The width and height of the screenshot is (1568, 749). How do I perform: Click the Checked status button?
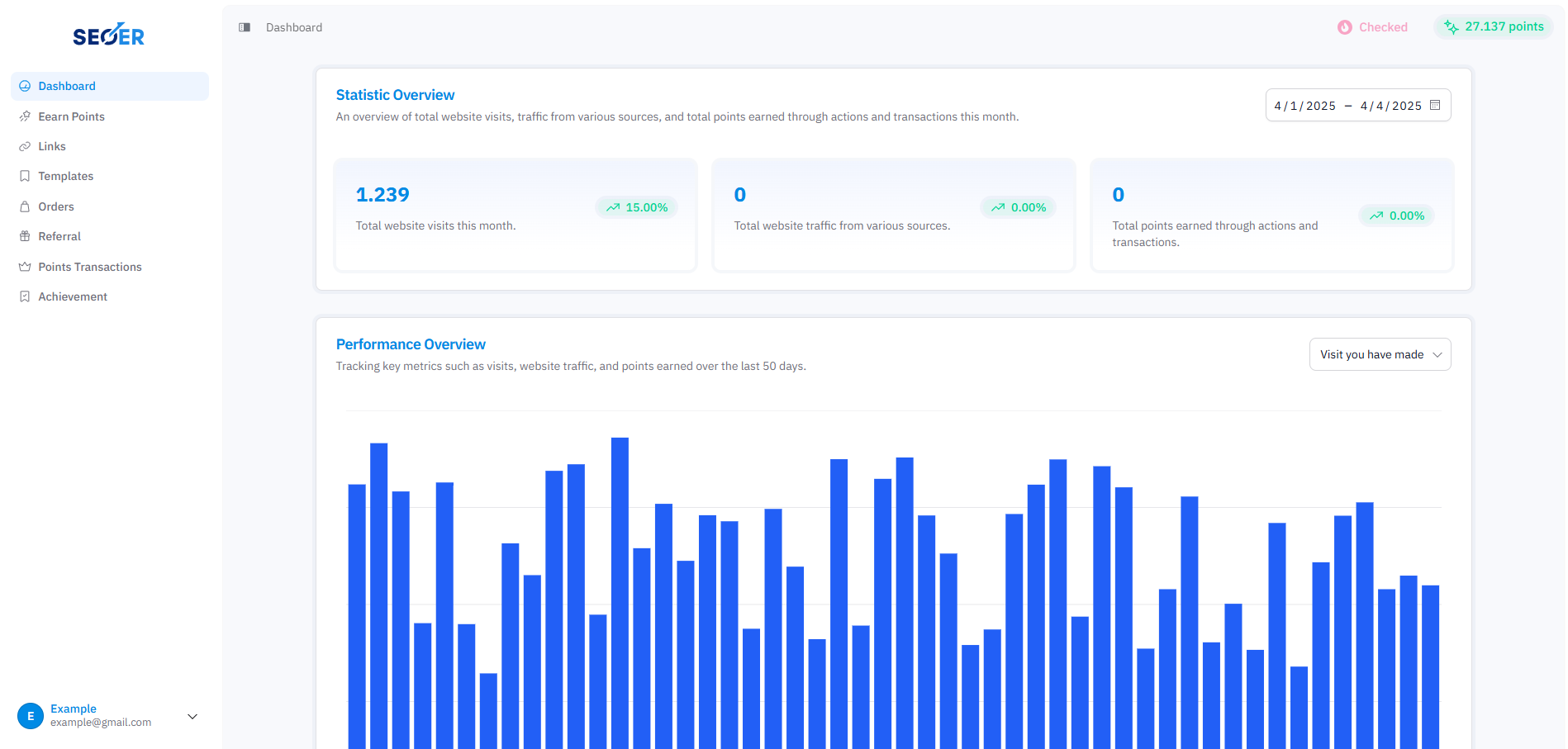[1372, 27]
